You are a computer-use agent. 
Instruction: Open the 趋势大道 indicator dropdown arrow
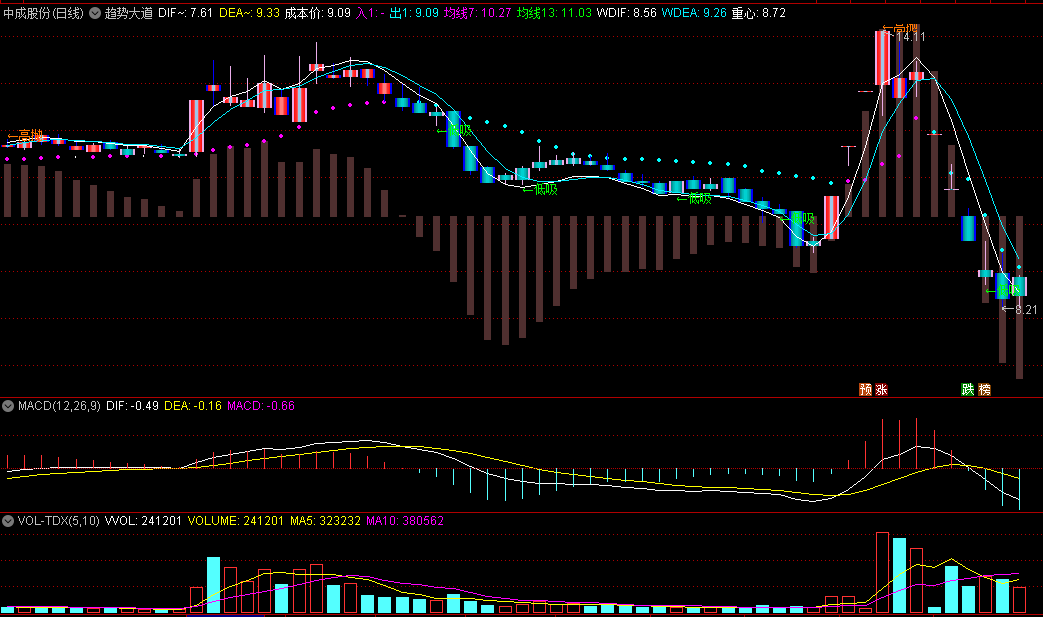pyautogui.click(x=94, y=13)
